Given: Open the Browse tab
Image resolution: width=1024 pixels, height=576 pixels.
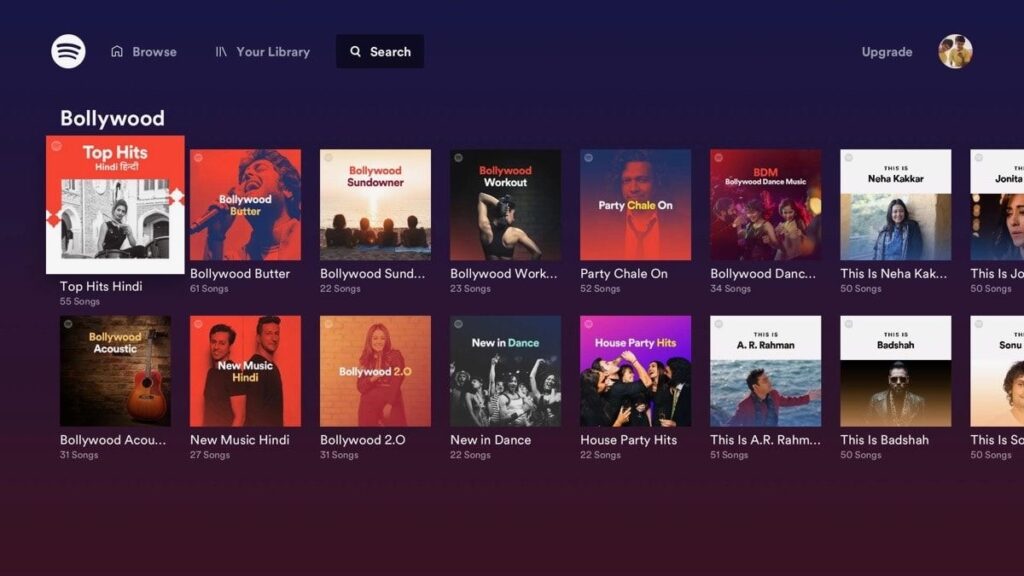Looking at the screenshot, I should [x=154, y=52].
